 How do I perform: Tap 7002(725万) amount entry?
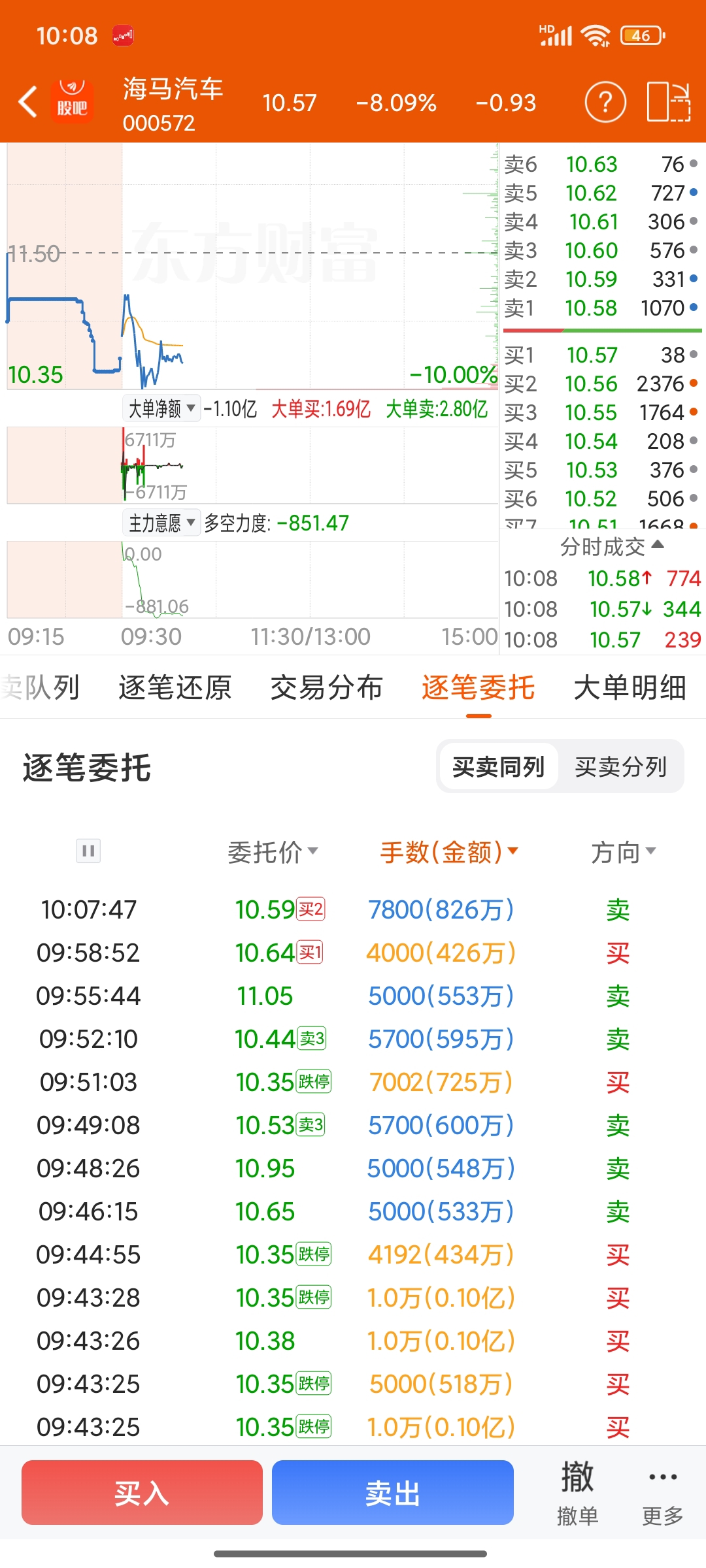coord(441,1082)
